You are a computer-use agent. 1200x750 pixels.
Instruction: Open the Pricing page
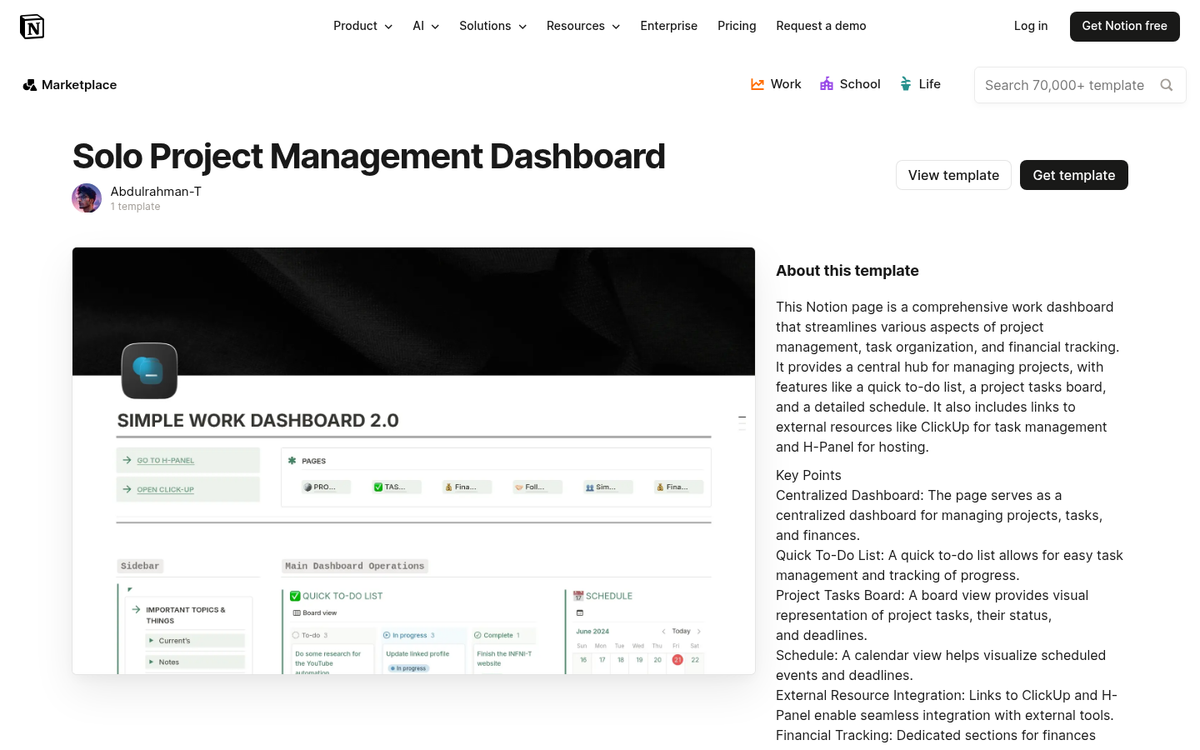[736, 26]
